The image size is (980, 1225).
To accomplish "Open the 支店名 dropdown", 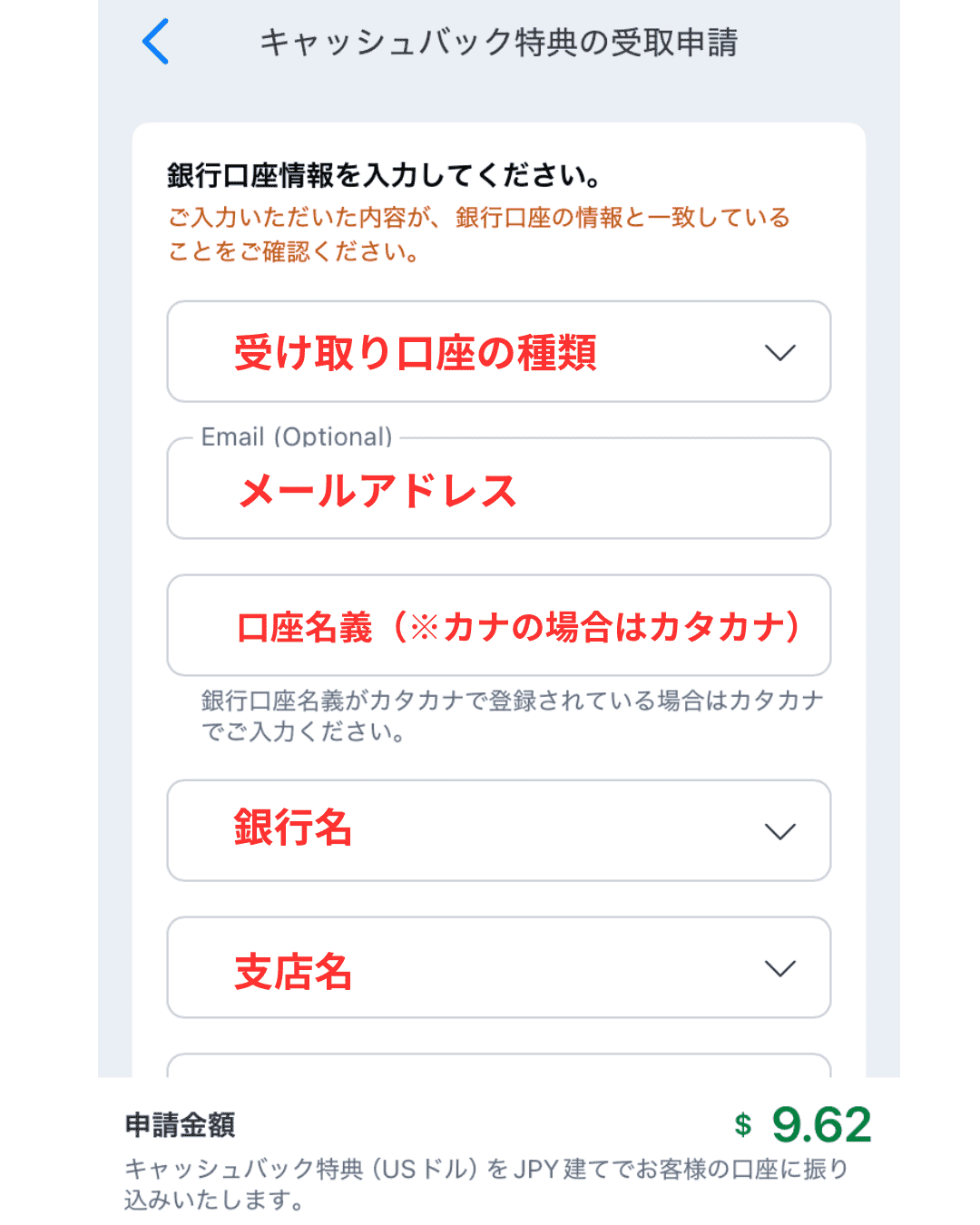I will pyautogui.click(x=498, y=968).
